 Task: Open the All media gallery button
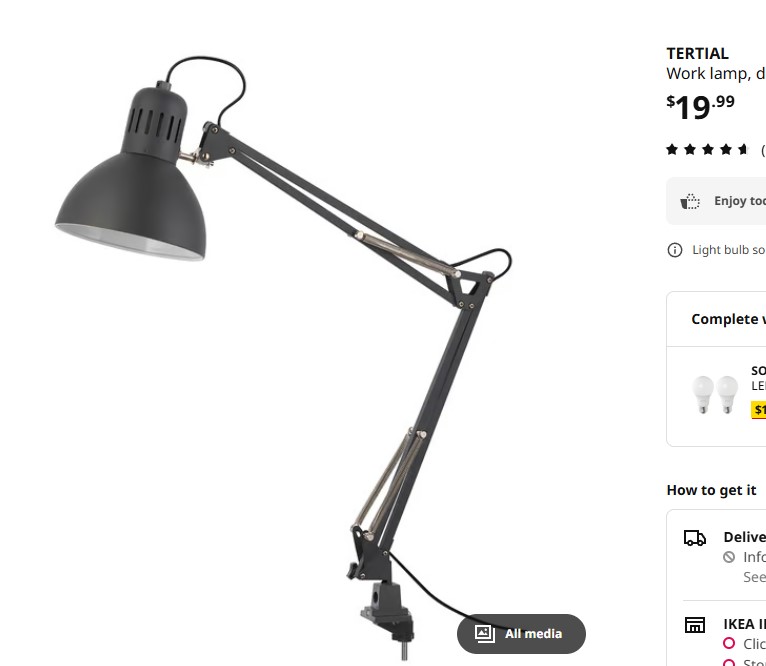[521, 634]
